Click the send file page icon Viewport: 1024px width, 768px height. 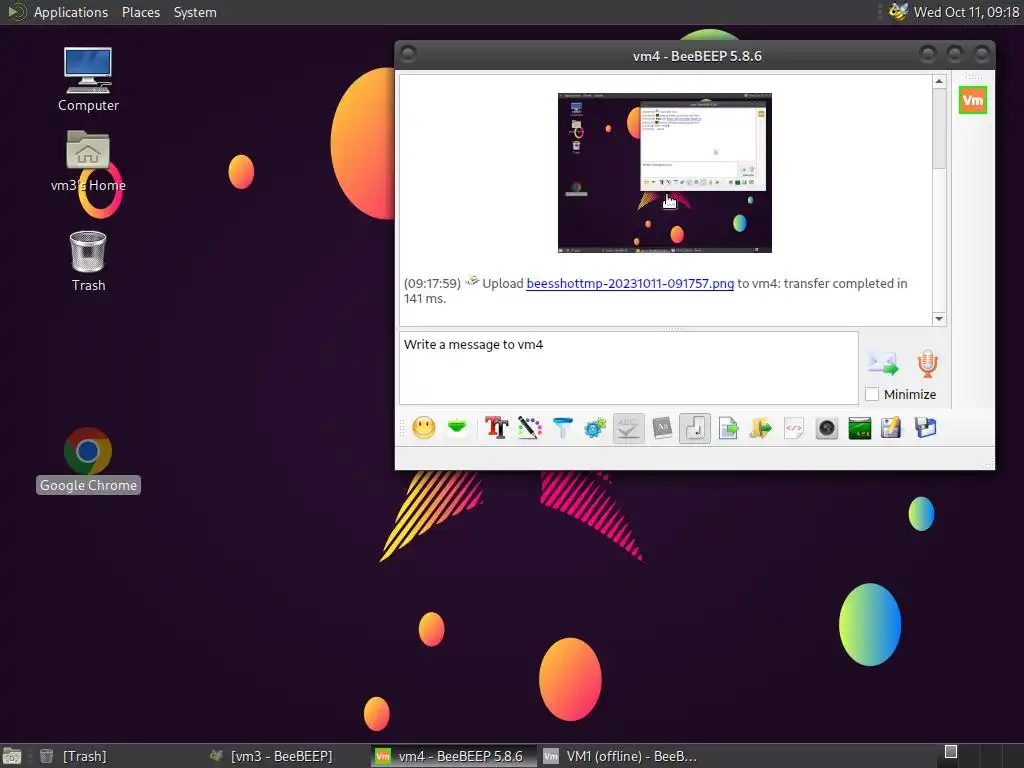pos(728,428)
